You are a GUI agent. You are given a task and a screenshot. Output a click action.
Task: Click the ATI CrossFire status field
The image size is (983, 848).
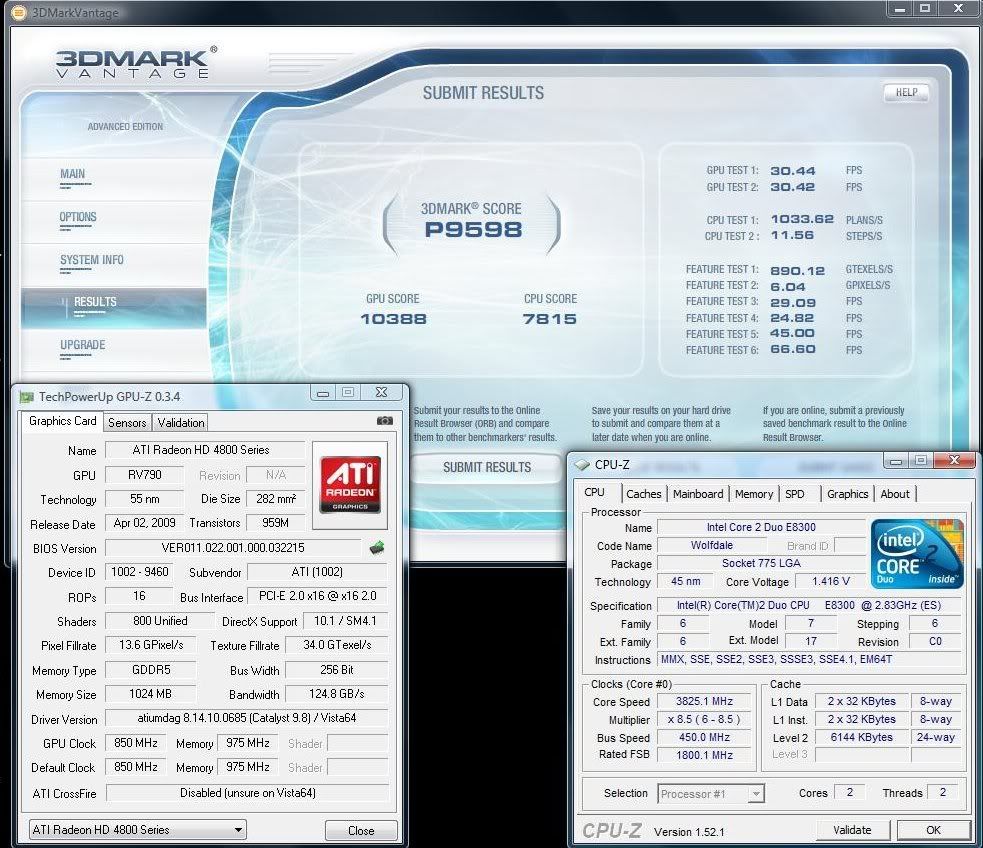[x=248, y=793]
